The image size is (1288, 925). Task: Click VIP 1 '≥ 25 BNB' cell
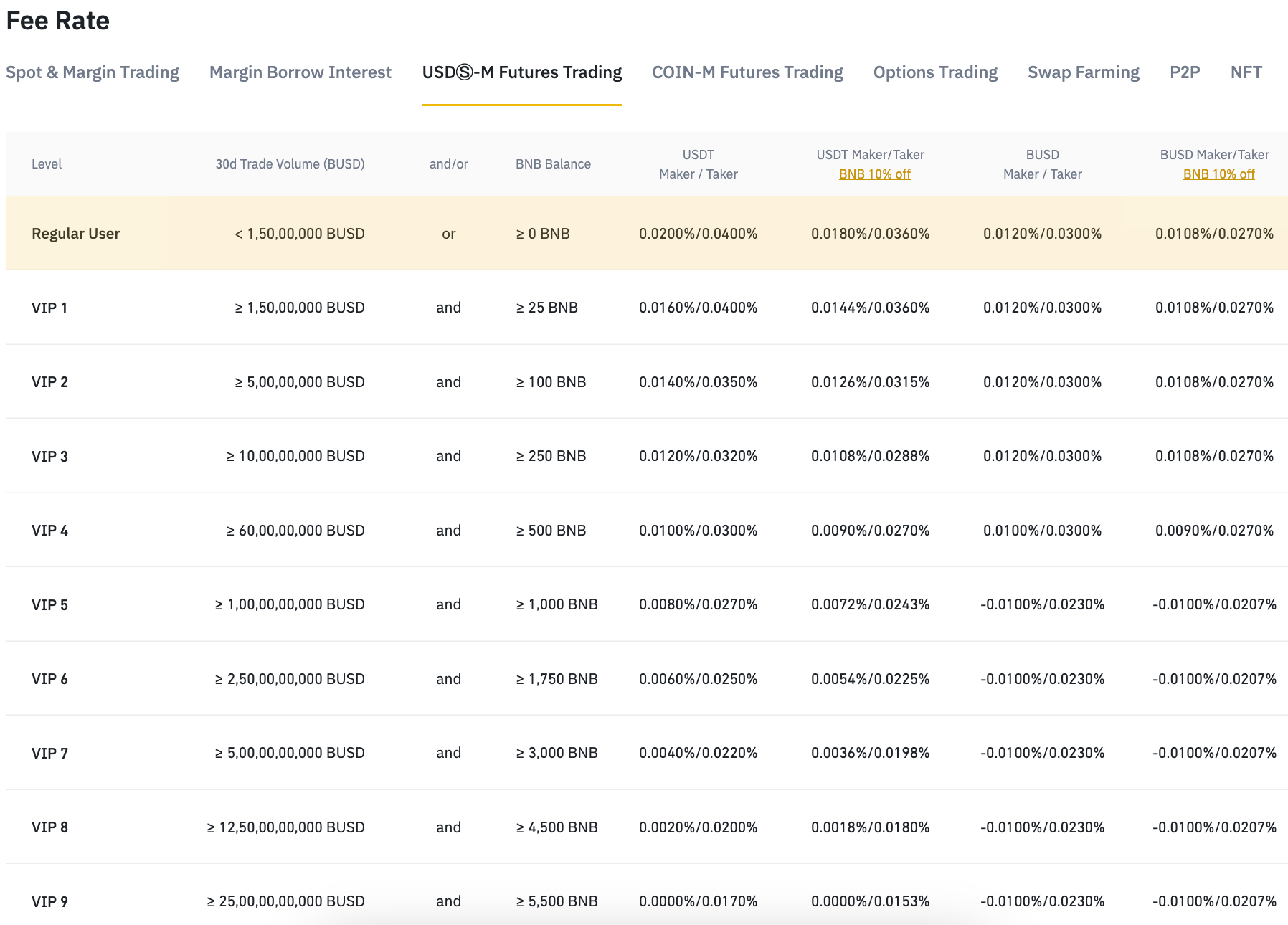coord(547,308)
